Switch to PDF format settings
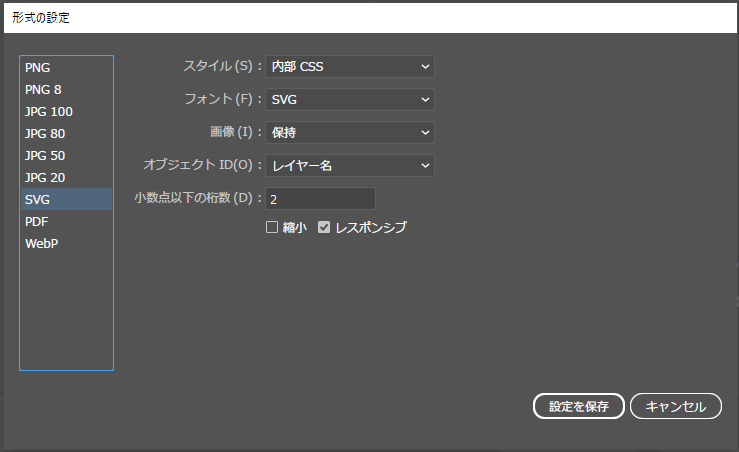The image size is (739, 452). click(37, 222)
